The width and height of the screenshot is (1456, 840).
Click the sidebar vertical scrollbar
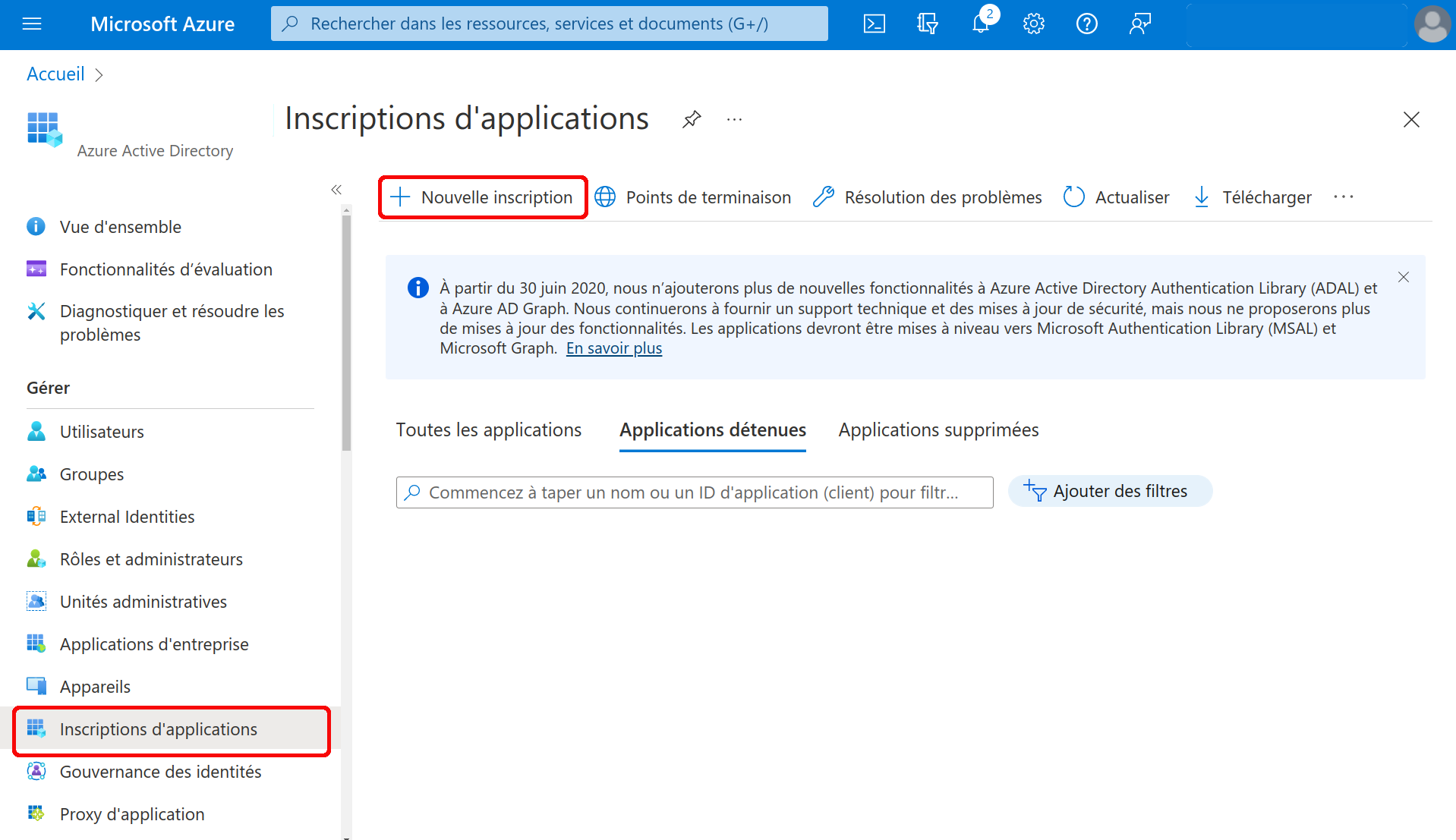pos(347,333)
